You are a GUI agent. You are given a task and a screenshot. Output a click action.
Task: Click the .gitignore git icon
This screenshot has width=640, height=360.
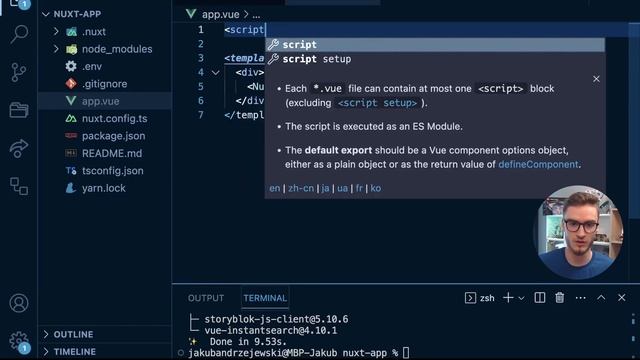71,84
